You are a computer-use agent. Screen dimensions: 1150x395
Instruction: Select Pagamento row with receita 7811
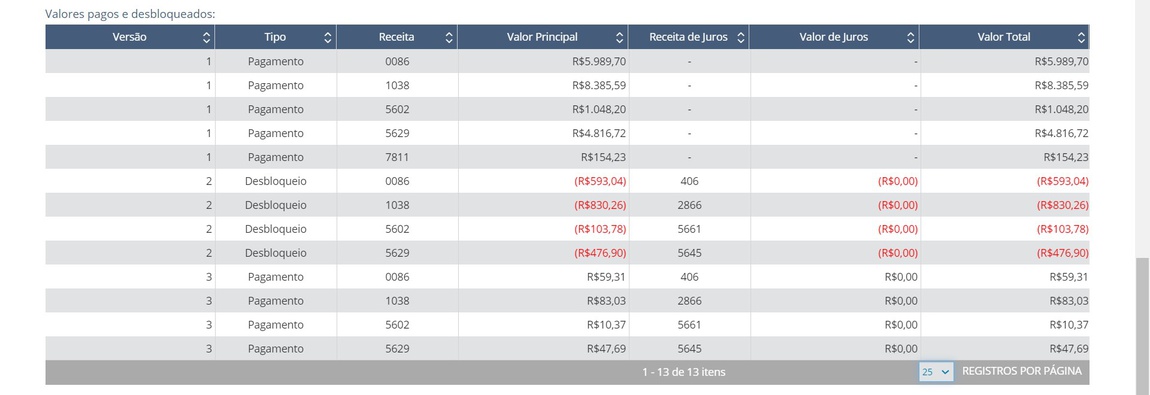click(567, 157)
